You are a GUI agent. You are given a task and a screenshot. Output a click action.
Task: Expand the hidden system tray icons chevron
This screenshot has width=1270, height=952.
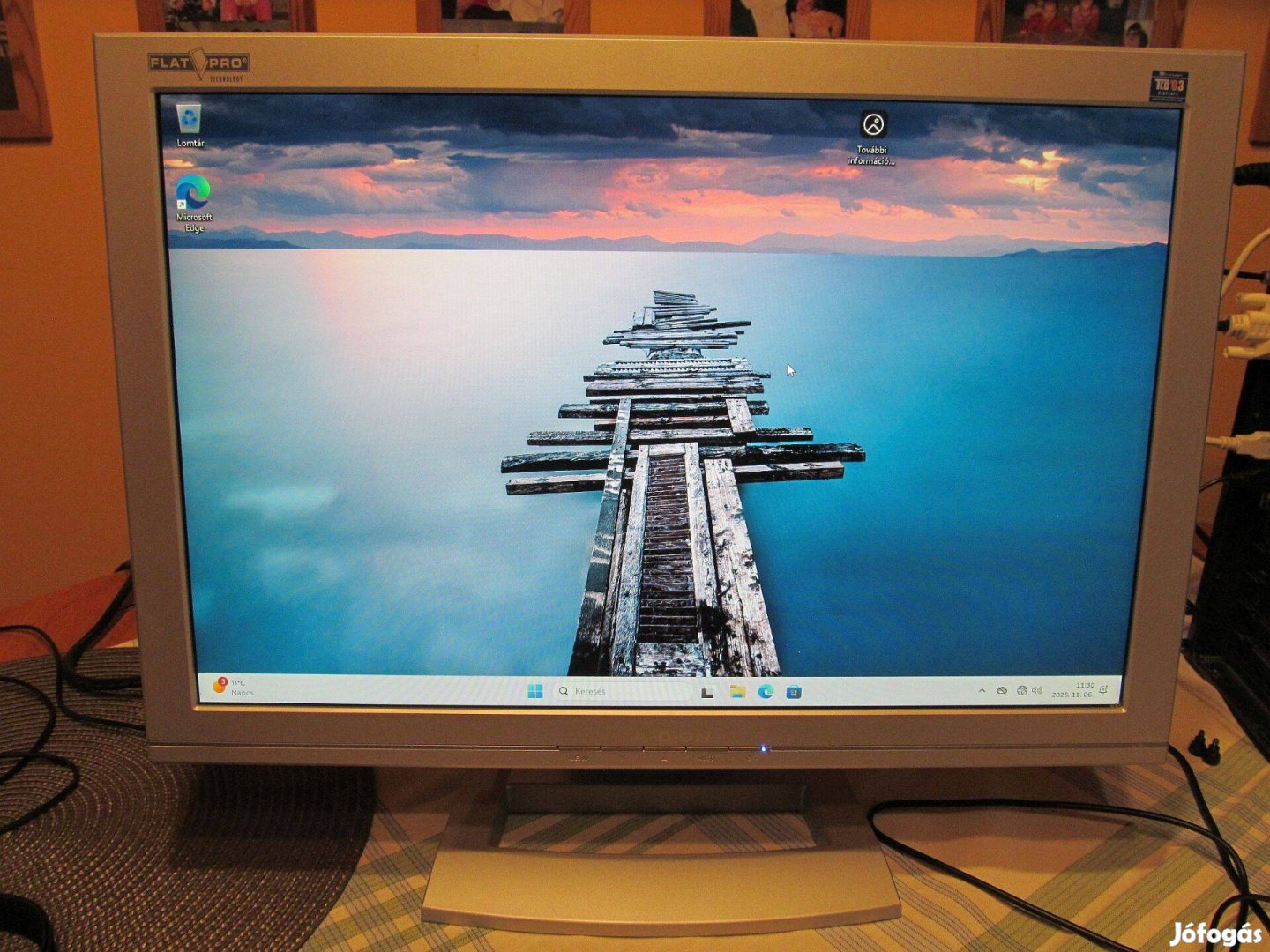pyautogui.click(x=982, y=691)
